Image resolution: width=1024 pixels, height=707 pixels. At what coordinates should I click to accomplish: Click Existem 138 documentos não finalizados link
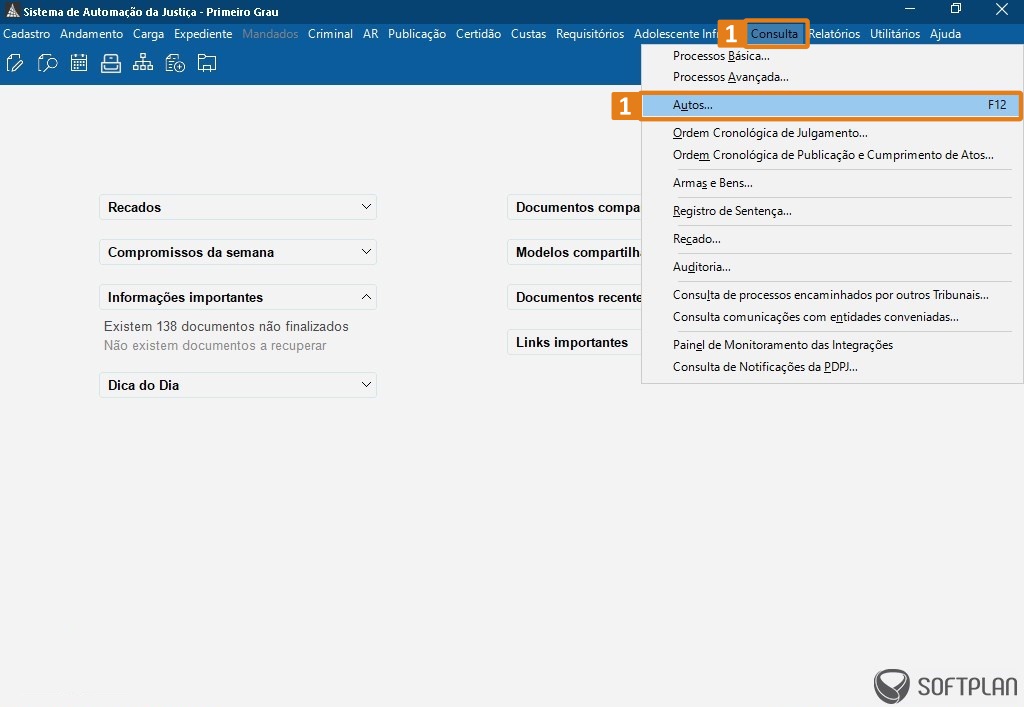point(226,326)
